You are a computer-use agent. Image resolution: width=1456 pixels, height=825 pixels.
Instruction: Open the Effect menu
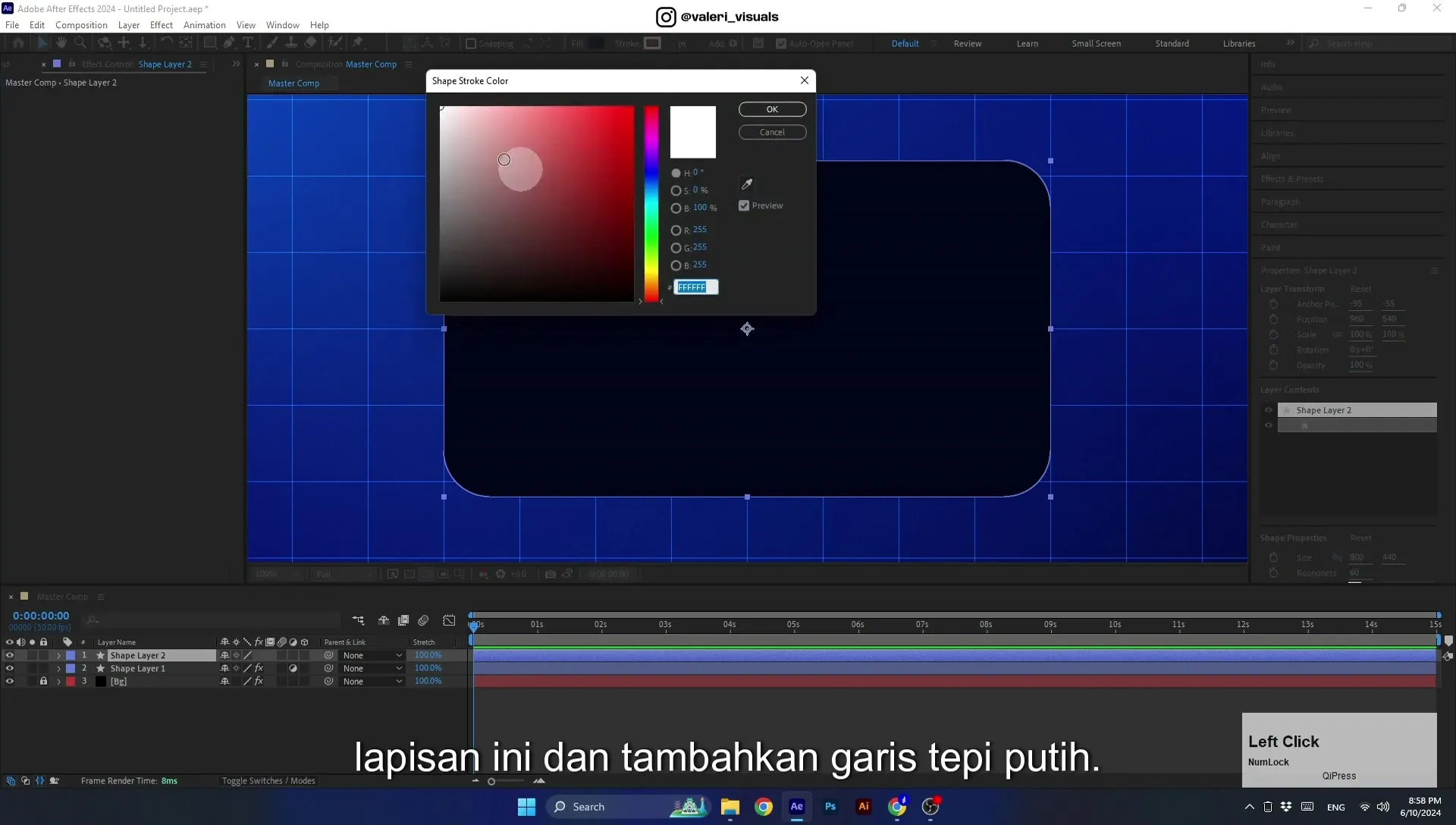pos(162,25)
